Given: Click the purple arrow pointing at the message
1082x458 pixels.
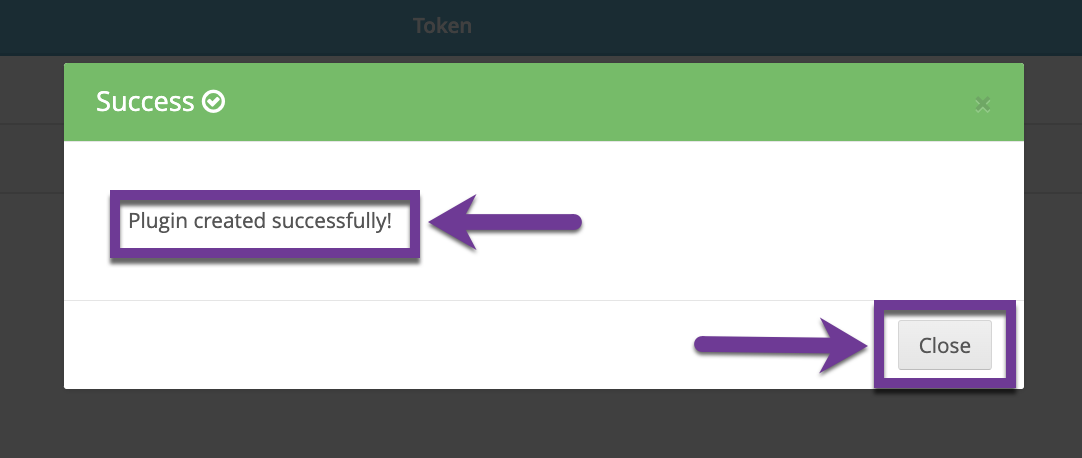Looking at the screenshot, I should [x=506, y=222].
